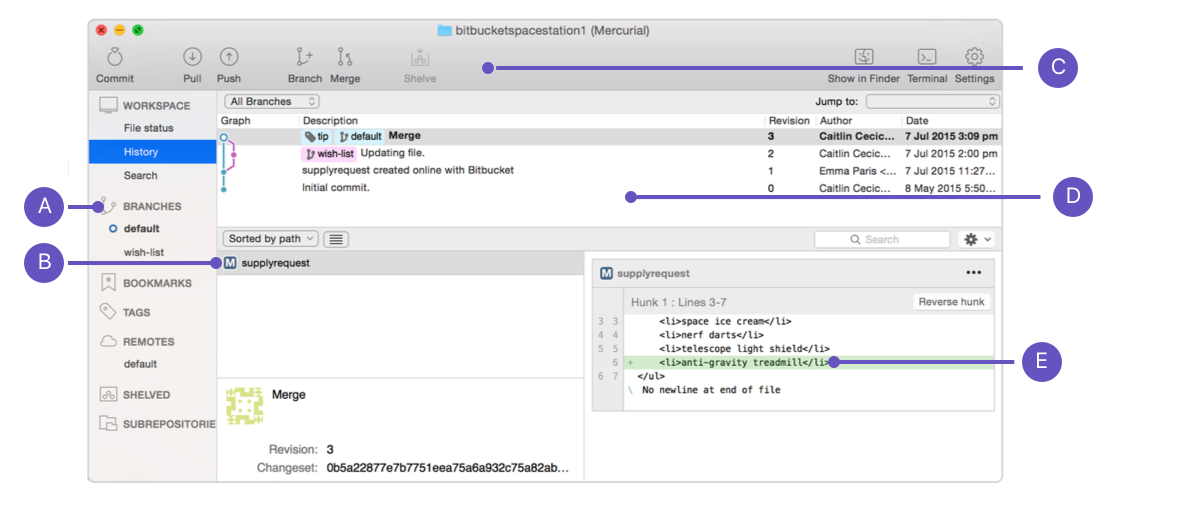Select the 'Initial commit.' row

point(608,187)
